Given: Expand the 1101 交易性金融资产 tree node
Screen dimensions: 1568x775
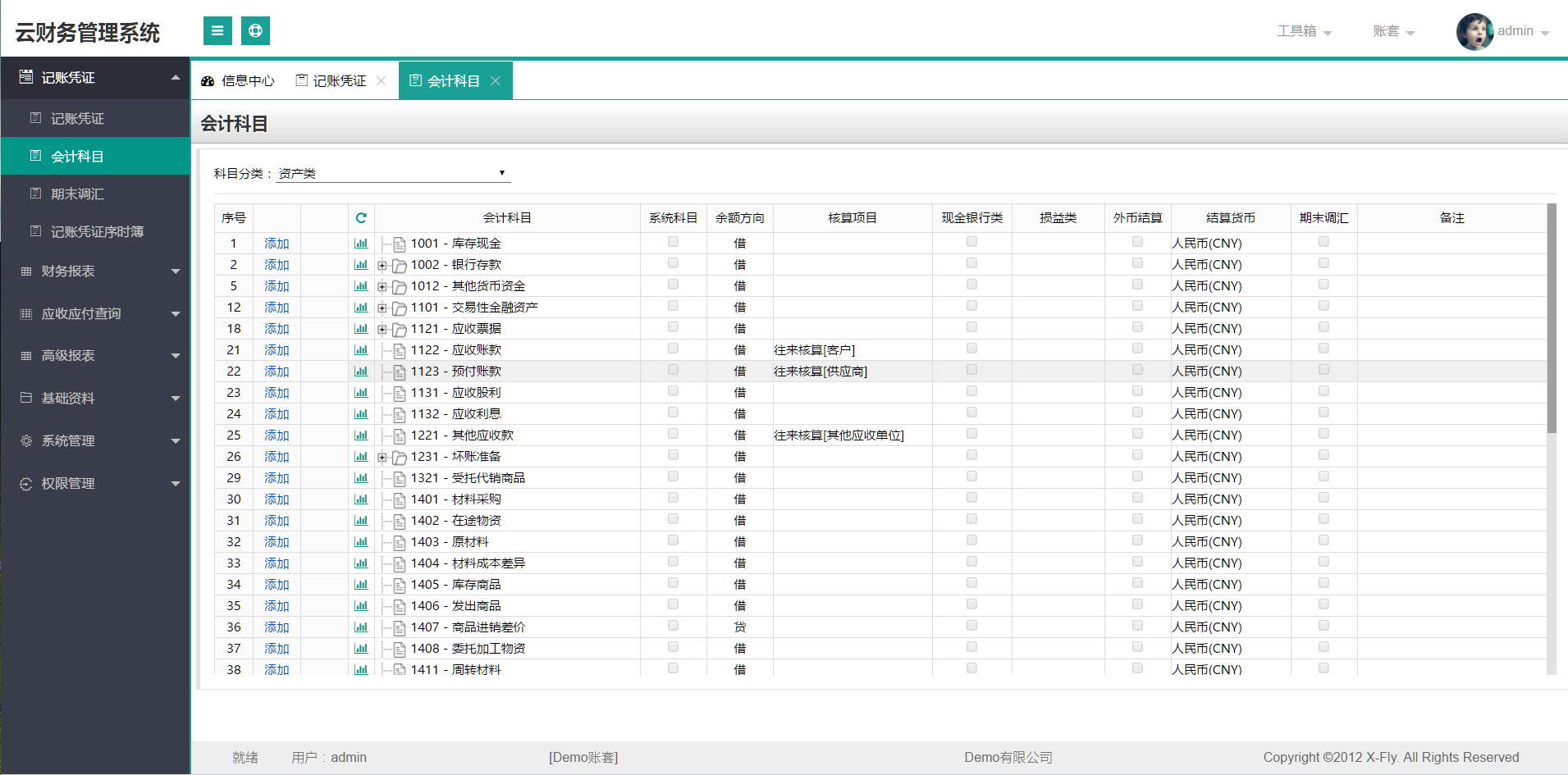Looking at the screenshot, I should pyautogui.click(x=382, y=308).
